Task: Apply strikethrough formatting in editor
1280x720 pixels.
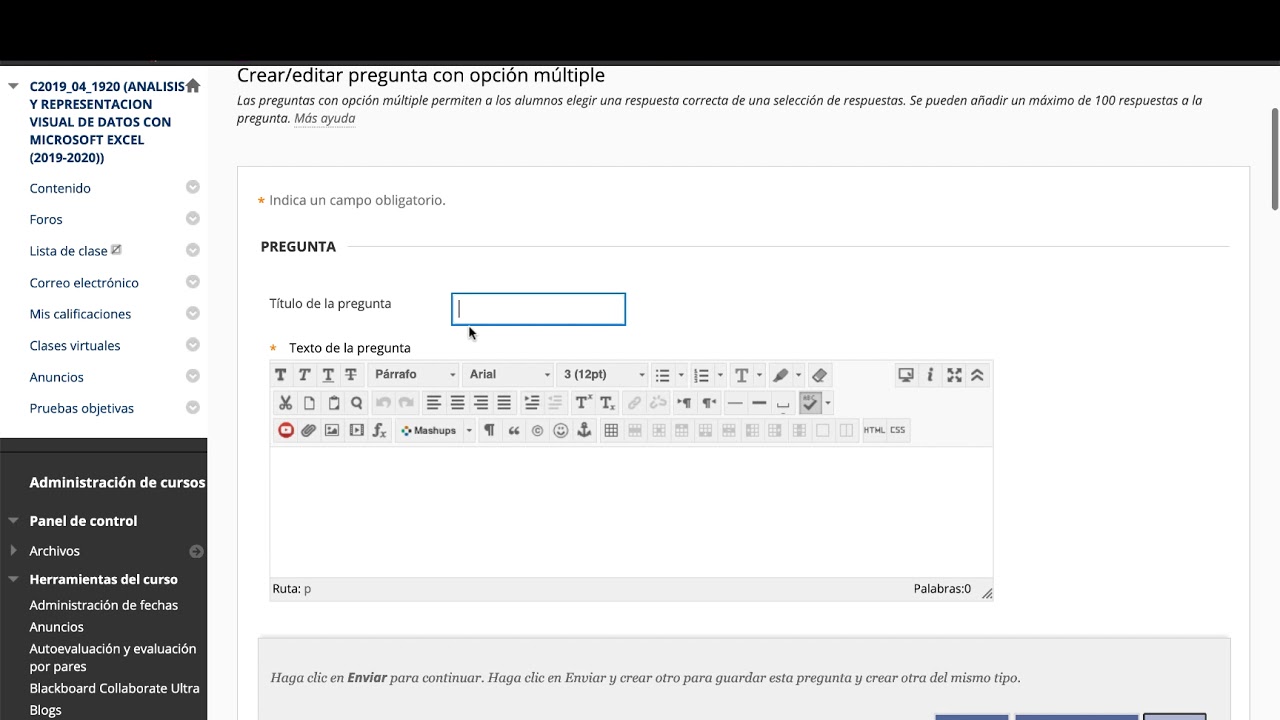Action: pyautogui.click(x=351, y=375)
